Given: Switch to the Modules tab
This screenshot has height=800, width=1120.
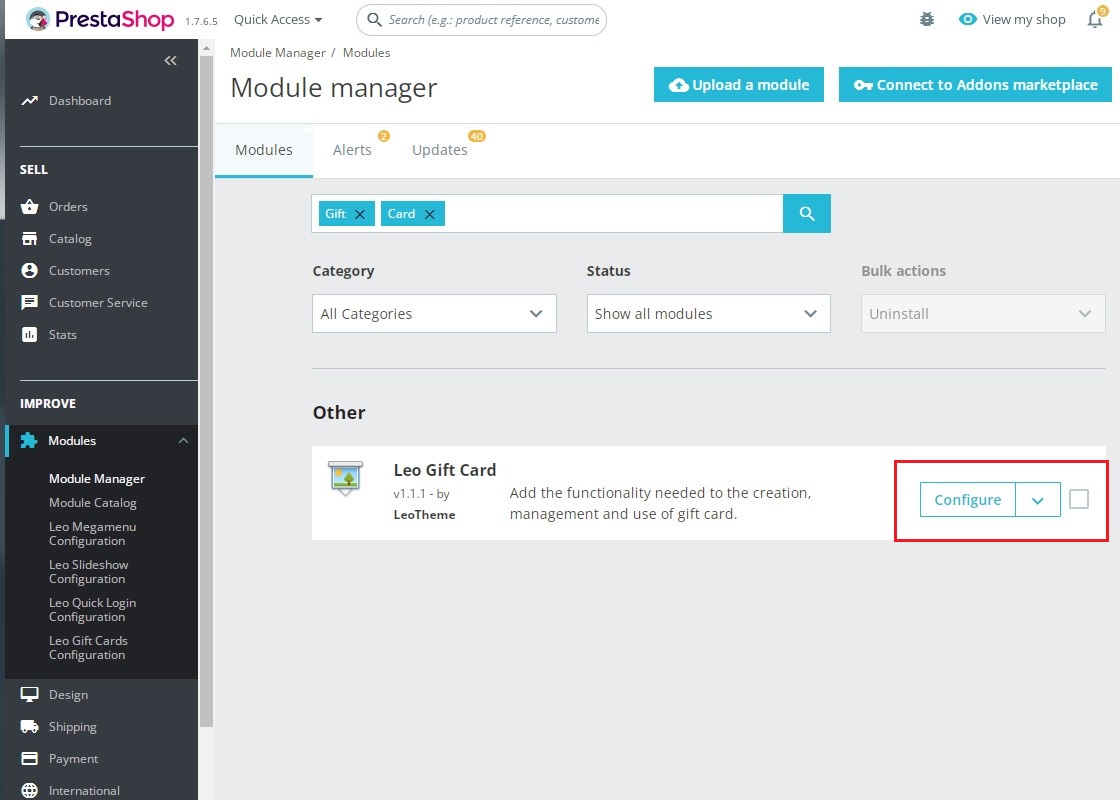Looking at the screenshot, I should coord(264,150).
